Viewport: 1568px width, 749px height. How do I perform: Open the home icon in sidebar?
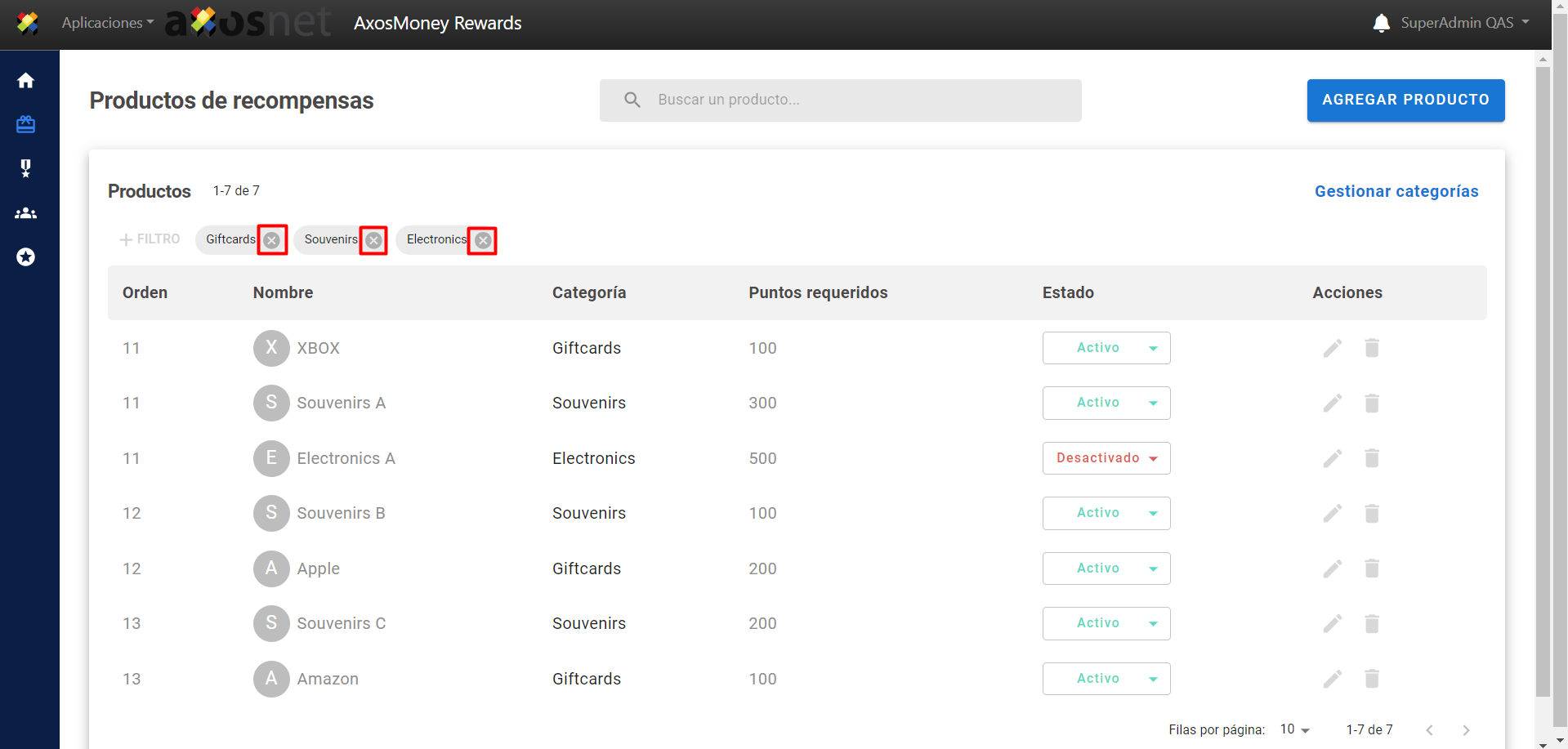click(26, 80)
